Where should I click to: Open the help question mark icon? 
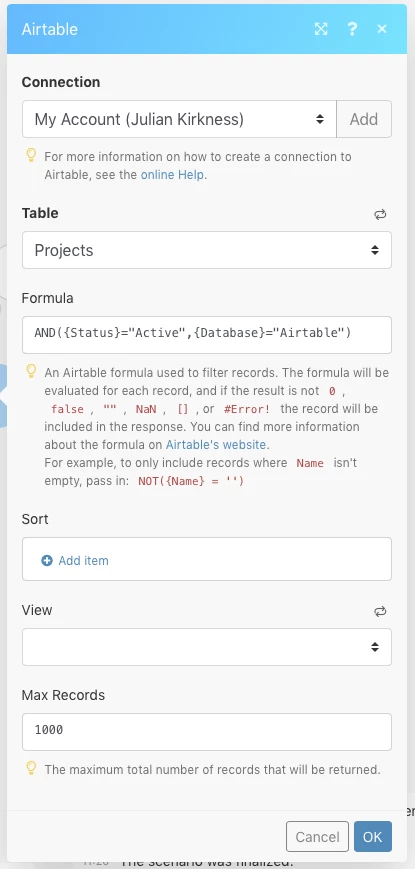coord(352,29)
